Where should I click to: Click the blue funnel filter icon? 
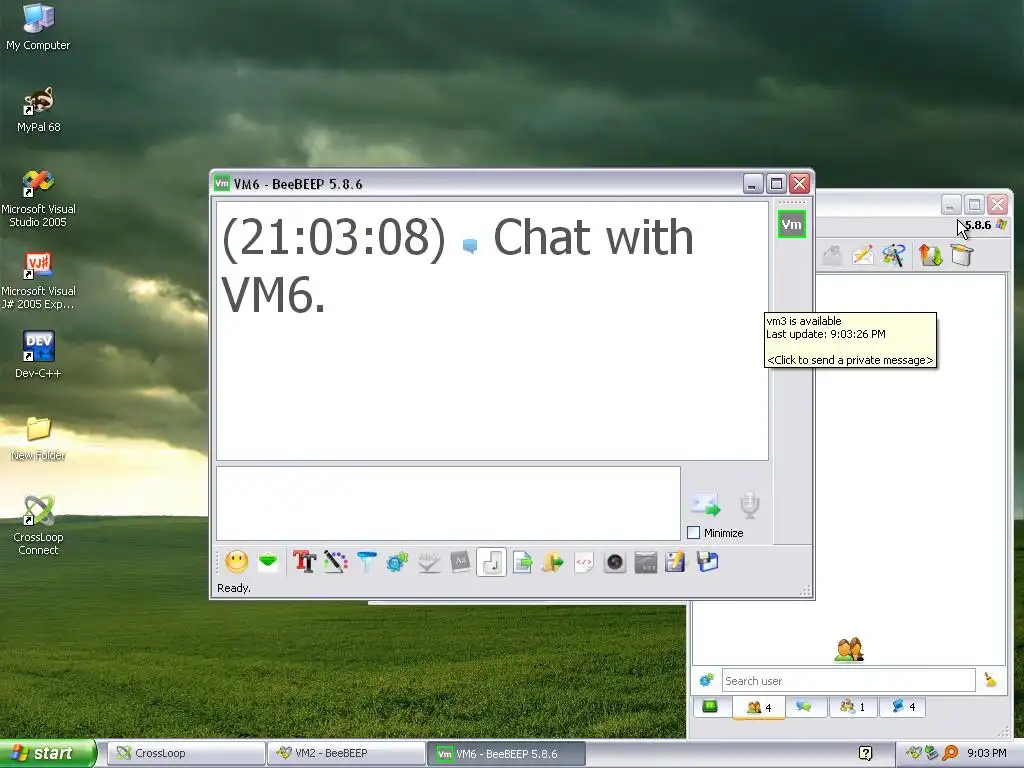pyautogui.click(x=366, y=562)
